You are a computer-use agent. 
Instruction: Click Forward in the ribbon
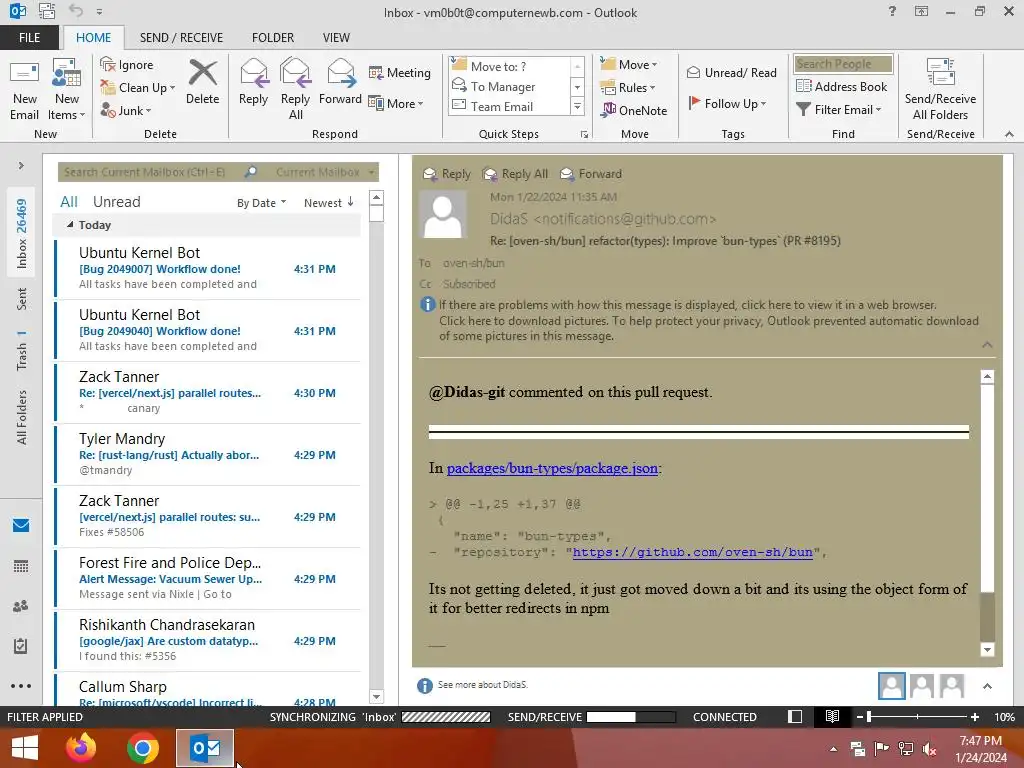coord(340,82)
